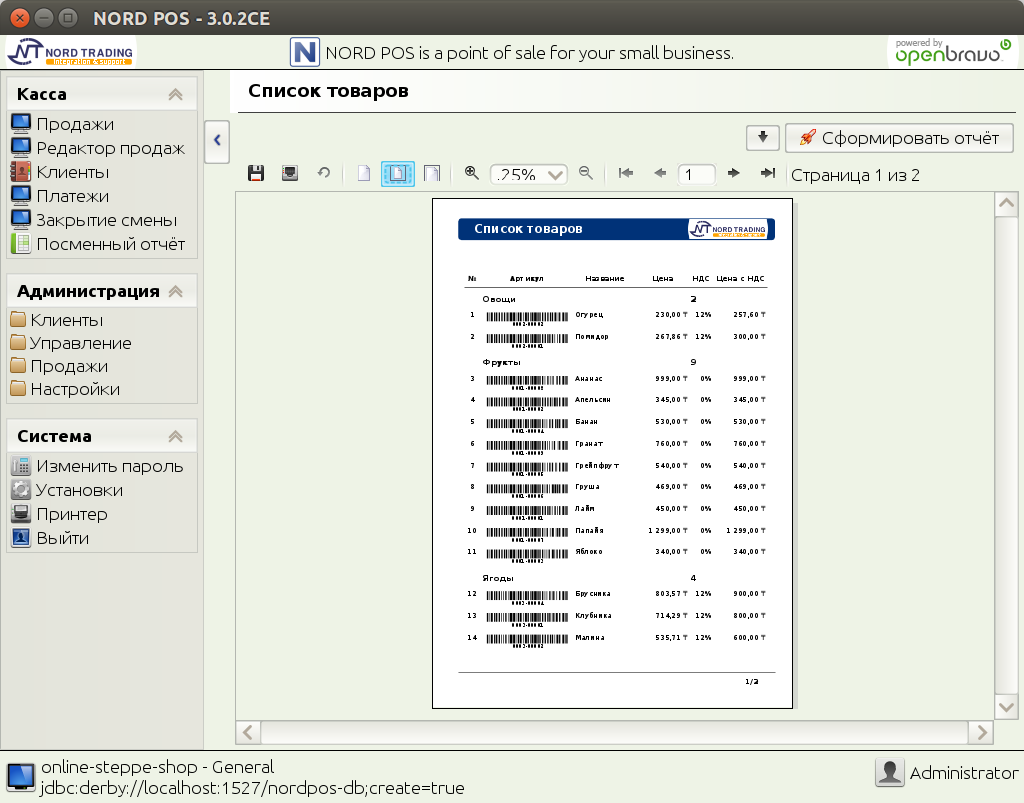The width and height of the screenshot is (1024, 803).
Task: Click the horizontal scrollbar right arrow
Action: (x=981, y=732)
